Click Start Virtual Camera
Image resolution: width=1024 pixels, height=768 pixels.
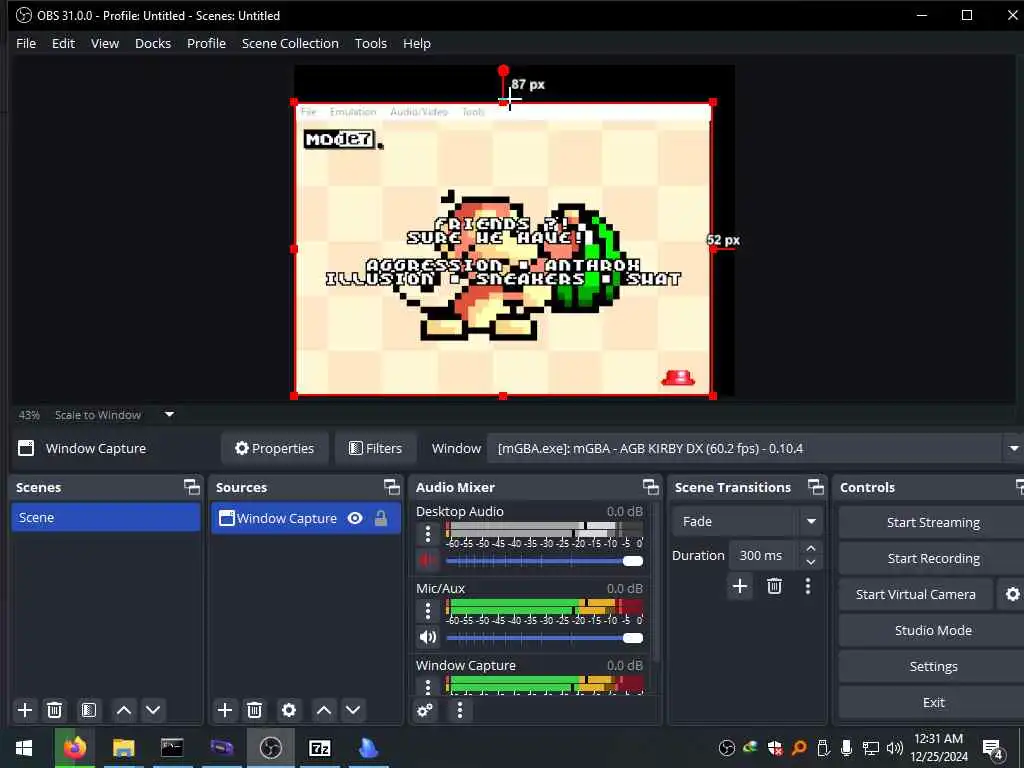click(916, 594)
